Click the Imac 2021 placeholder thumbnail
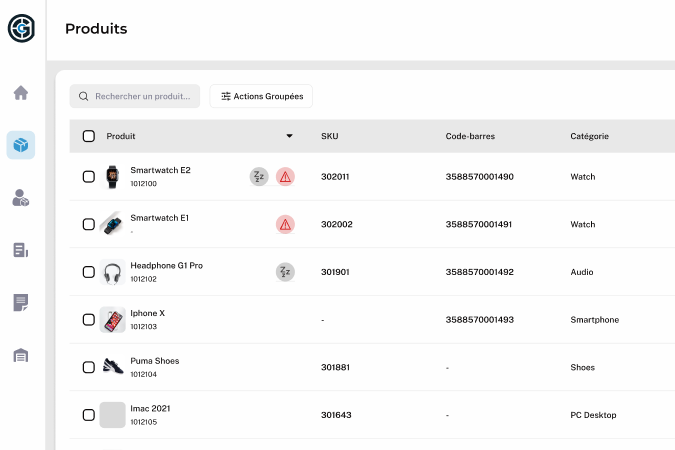 point(112,415)
